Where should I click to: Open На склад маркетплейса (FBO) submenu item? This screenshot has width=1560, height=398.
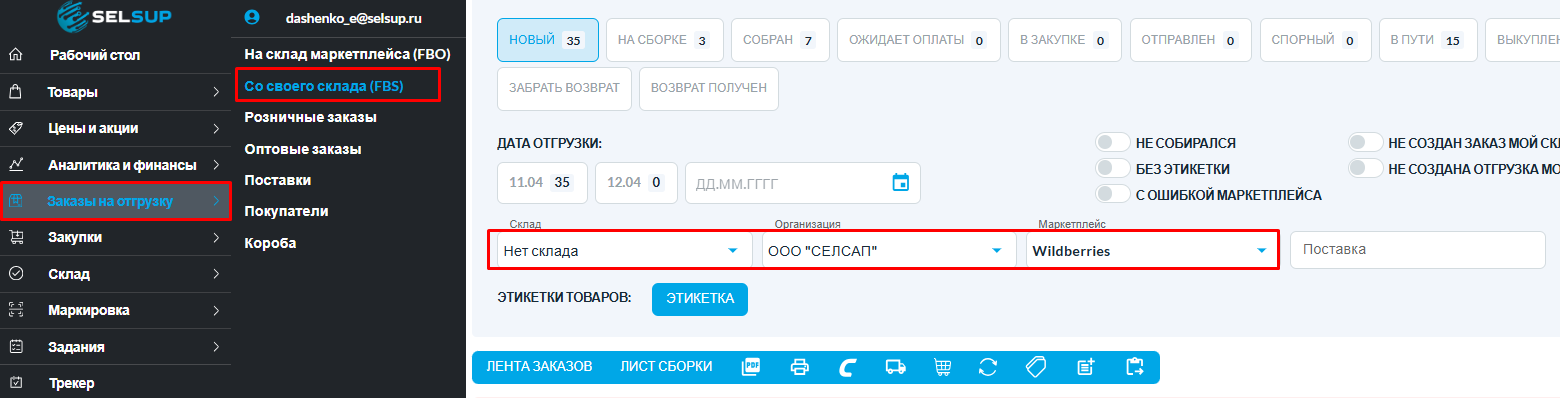point(348,53)
